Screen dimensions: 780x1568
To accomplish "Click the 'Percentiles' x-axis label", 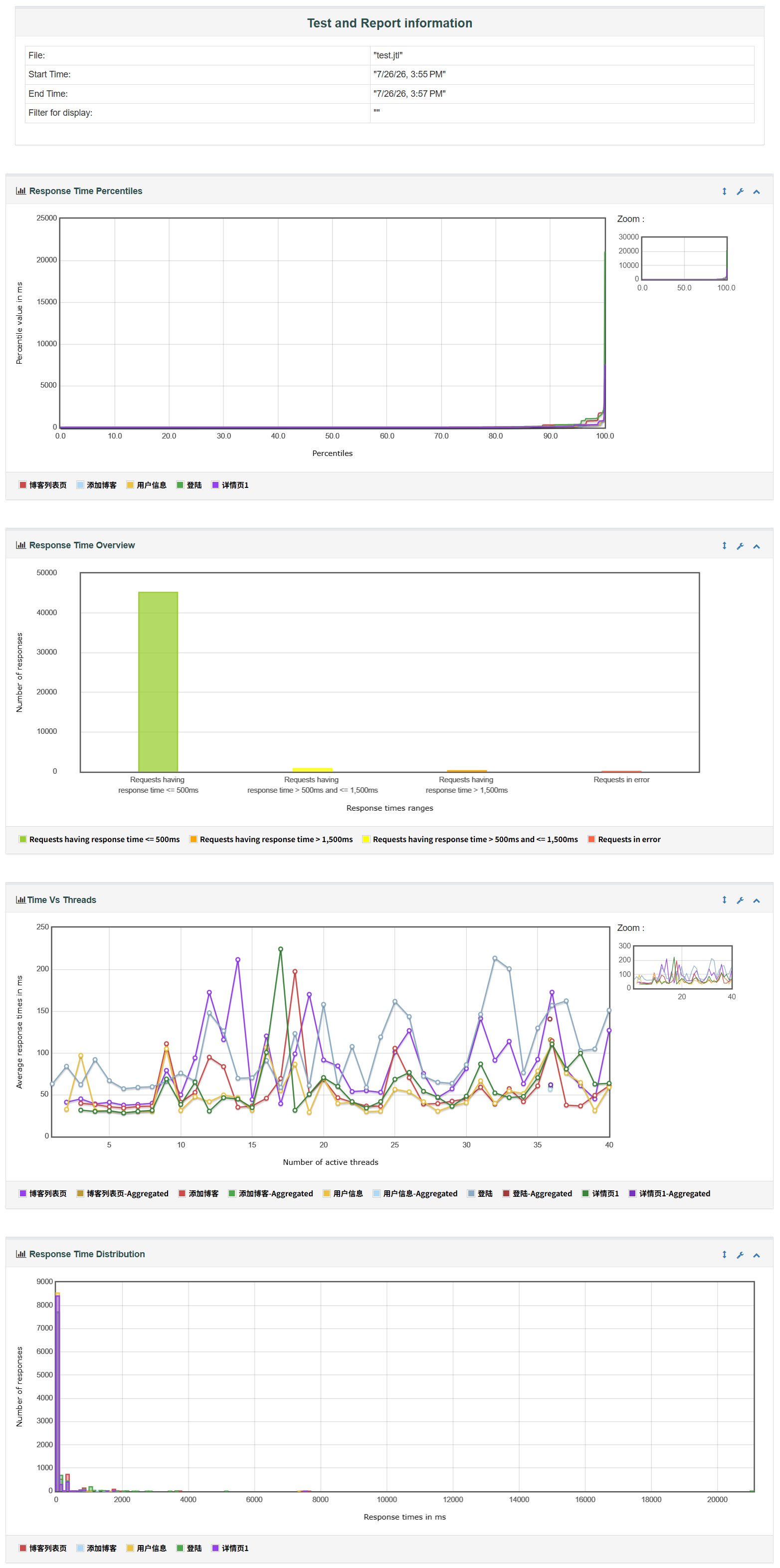I will click(x=332, y=453).
